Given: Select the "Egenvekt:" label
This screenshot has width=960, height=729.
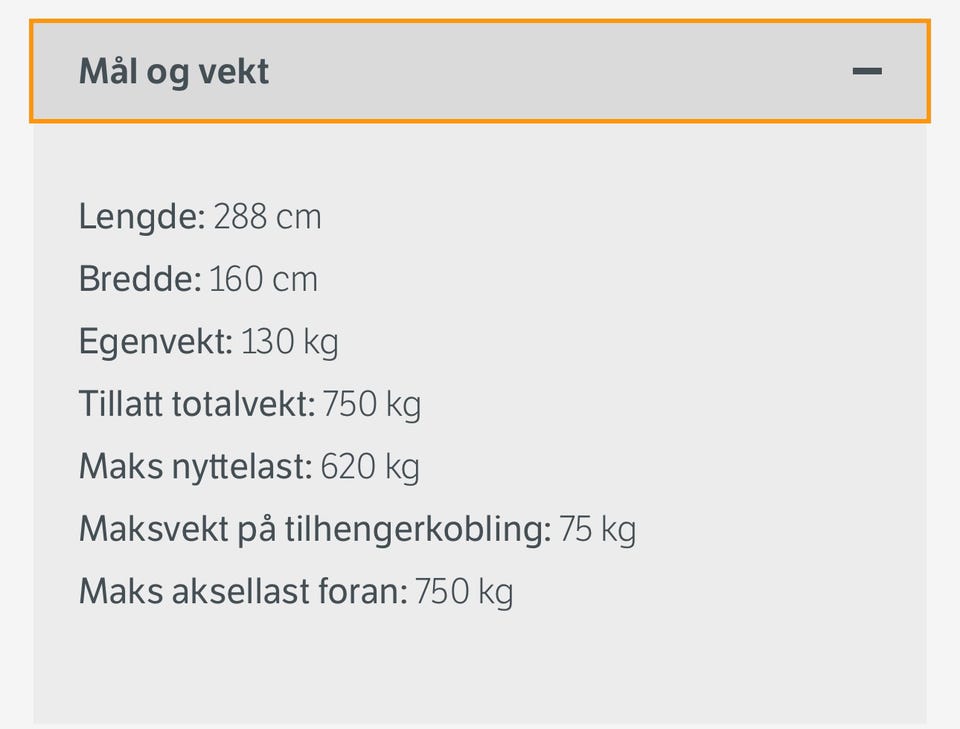Looking at the screenshot, I should [x=156, y=343].
